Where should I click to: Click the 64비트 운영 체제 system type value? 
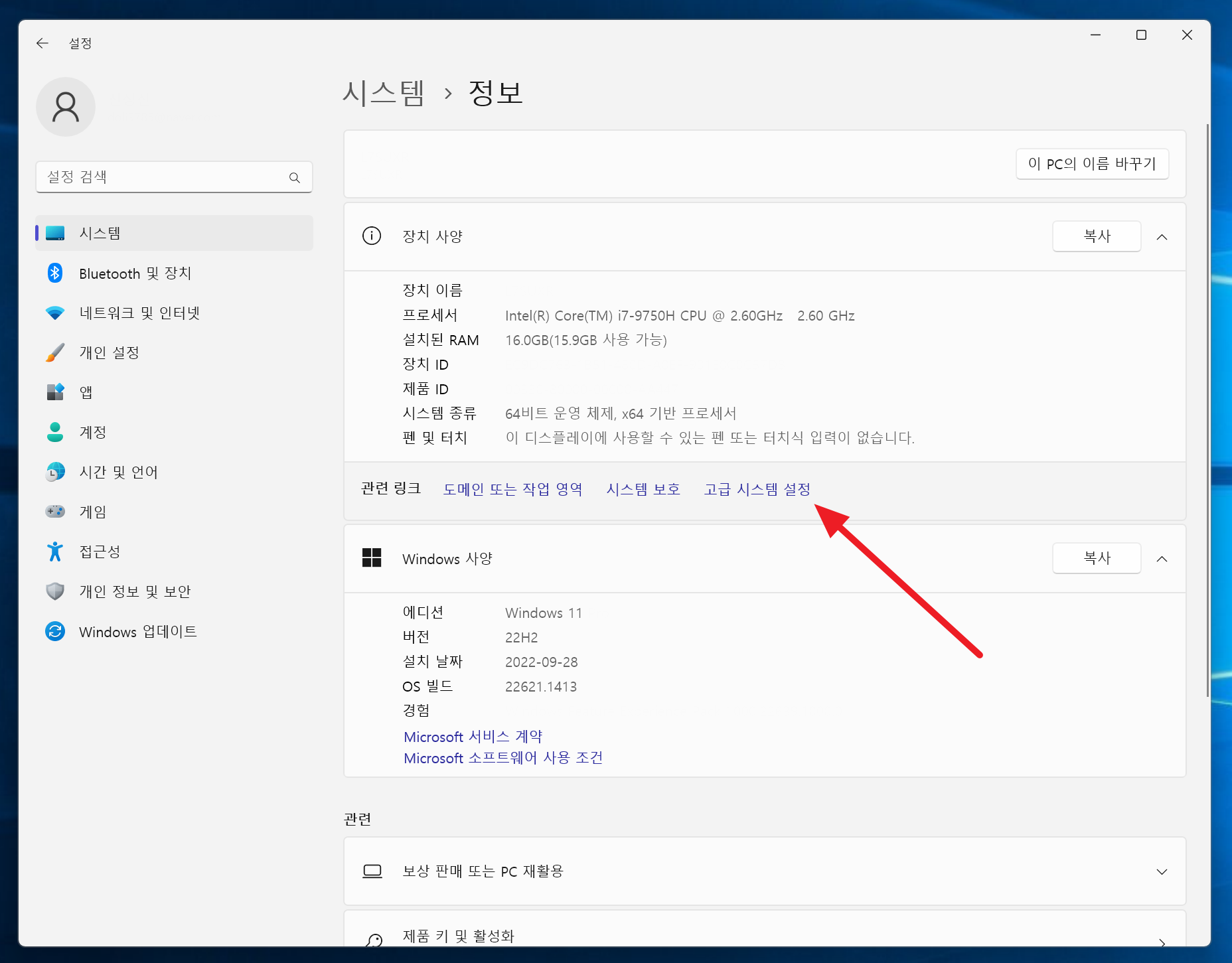click(x=621, y=413)
